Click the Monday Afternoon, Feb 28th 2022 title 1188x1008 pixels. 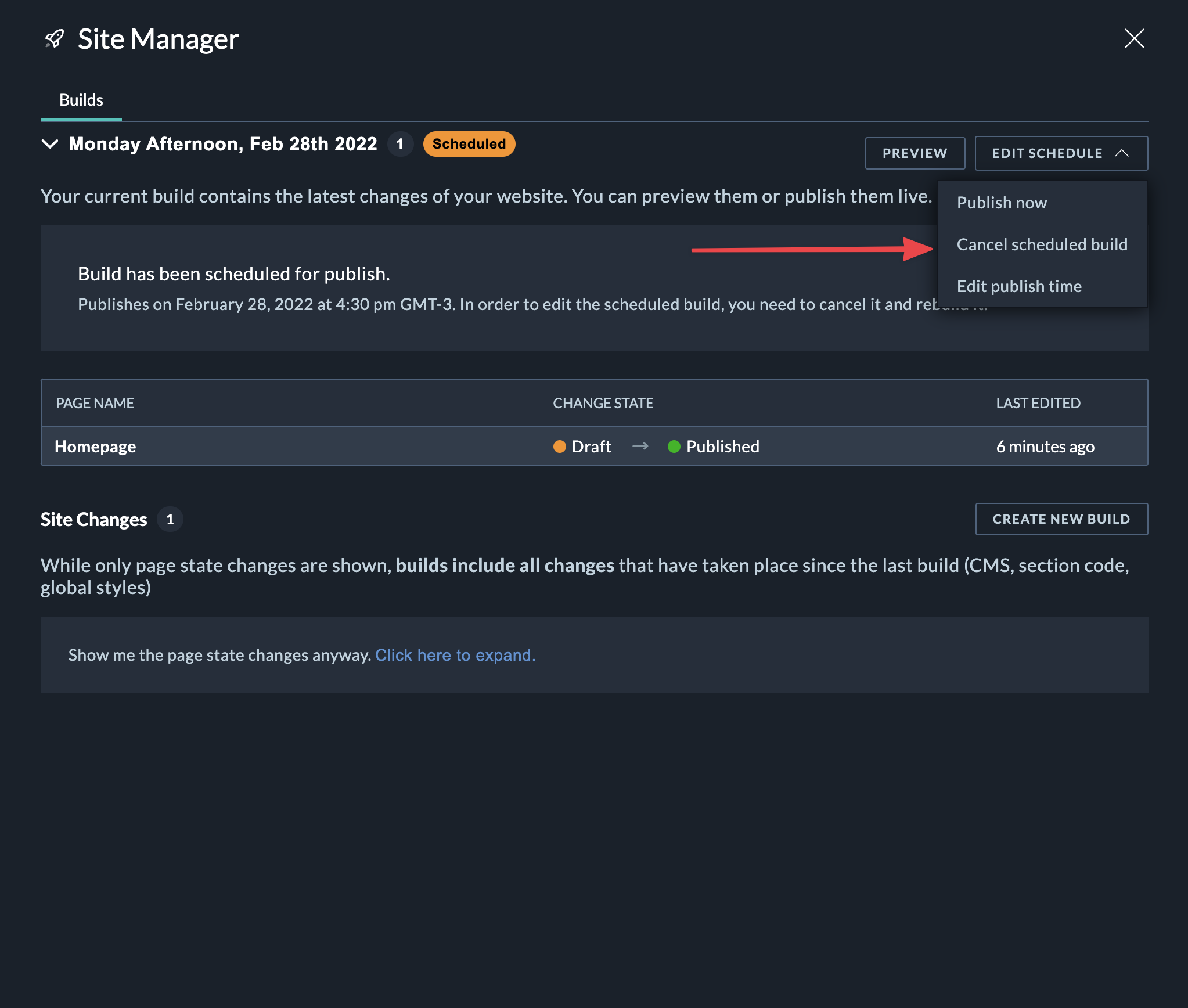click(223, 144)
